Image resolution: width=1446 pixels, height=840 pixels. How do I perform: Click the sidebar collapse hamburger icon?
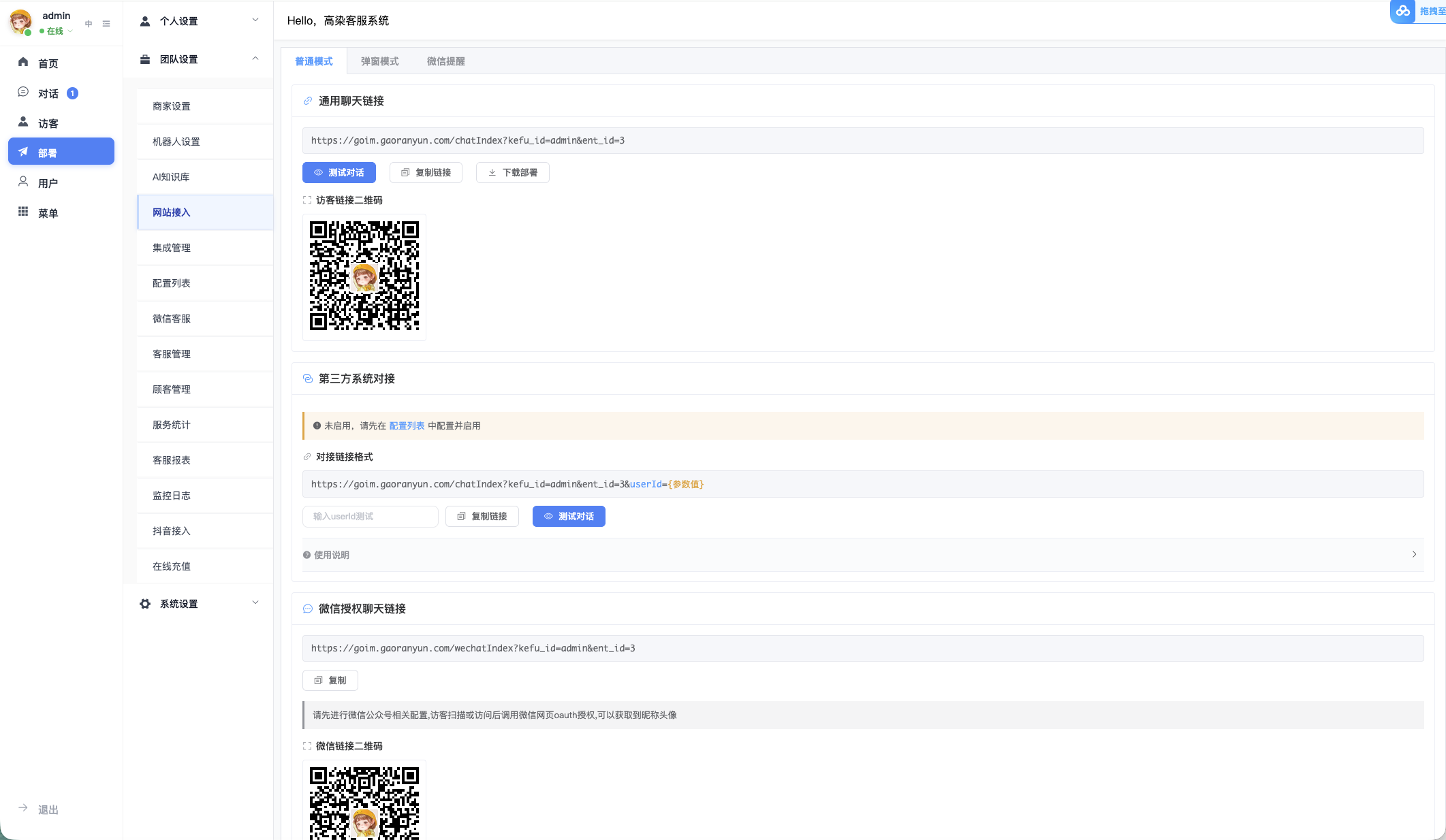point(106,24)
